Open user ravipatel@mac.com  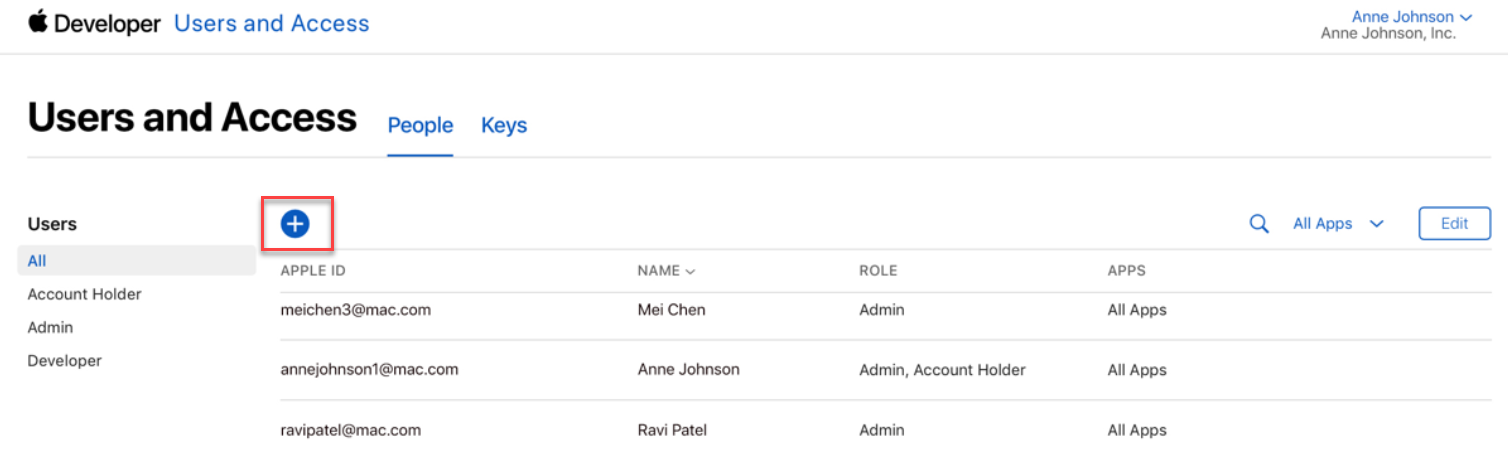tap(350, 430)
